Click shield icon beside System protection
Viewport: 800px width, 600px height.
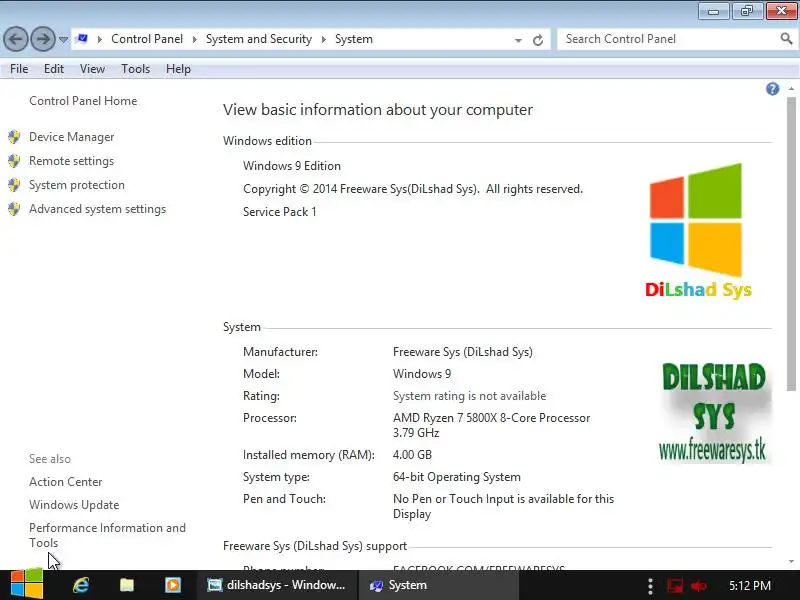(x=14, y=185)
